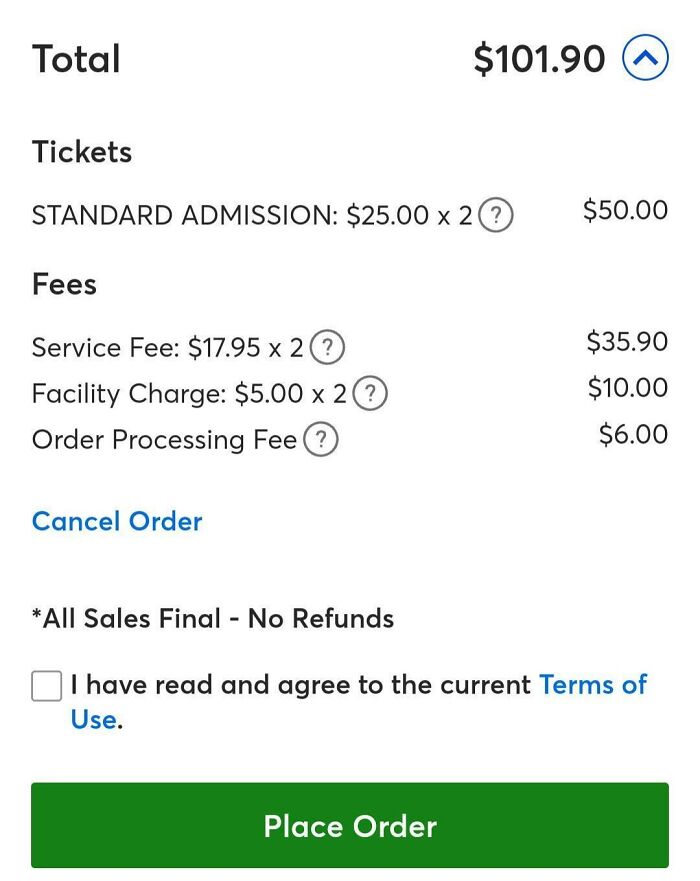
Task: Open the Terms of Use link
Action: point(594,685)
